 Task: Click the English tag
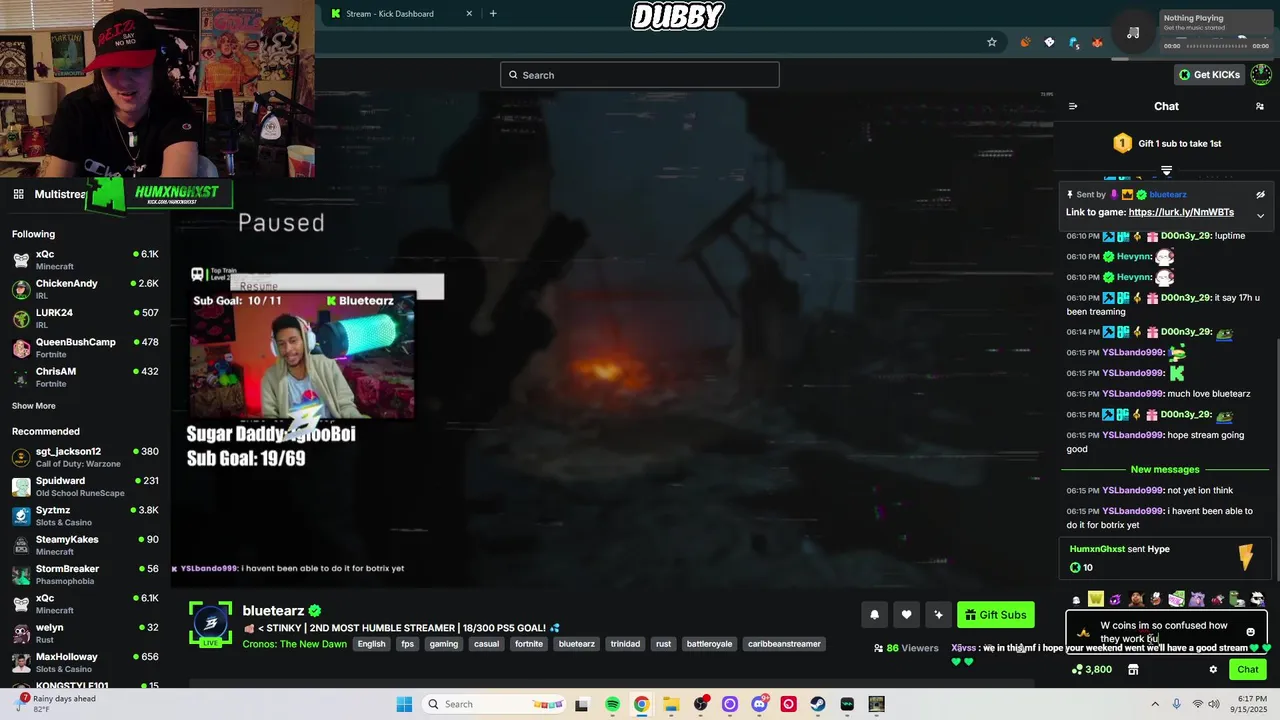pyautogui.click(x=371, y=644)
